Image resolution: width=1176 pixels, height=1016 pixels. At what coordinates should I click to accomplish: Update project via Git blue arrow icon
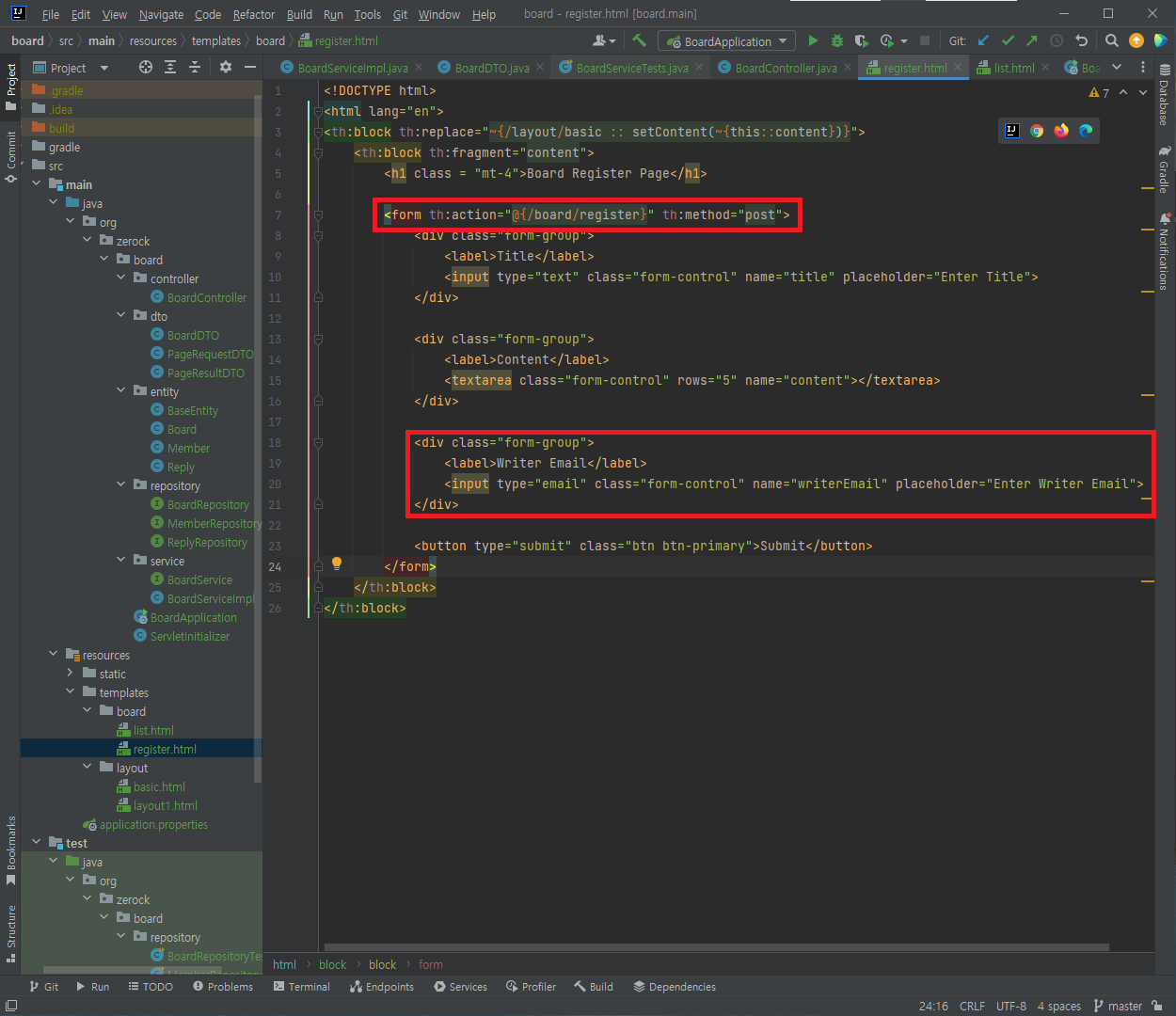(983, 40)
